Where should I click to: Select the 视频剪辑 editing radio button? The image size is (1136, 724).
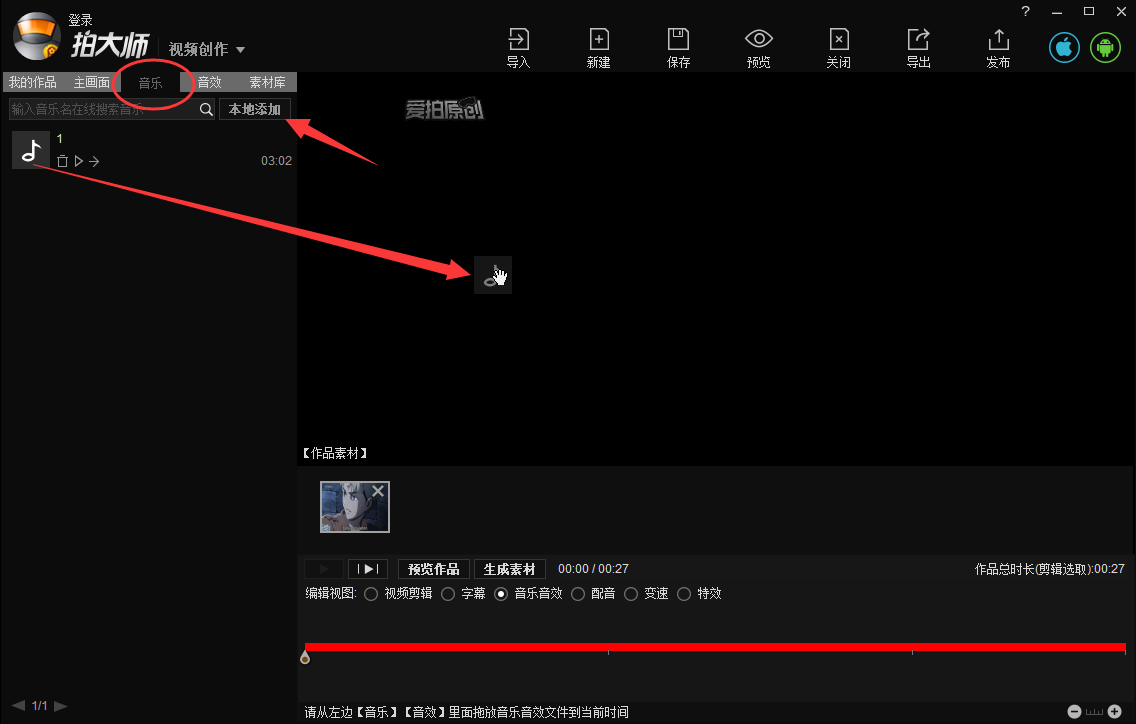[x=370, y=593]
